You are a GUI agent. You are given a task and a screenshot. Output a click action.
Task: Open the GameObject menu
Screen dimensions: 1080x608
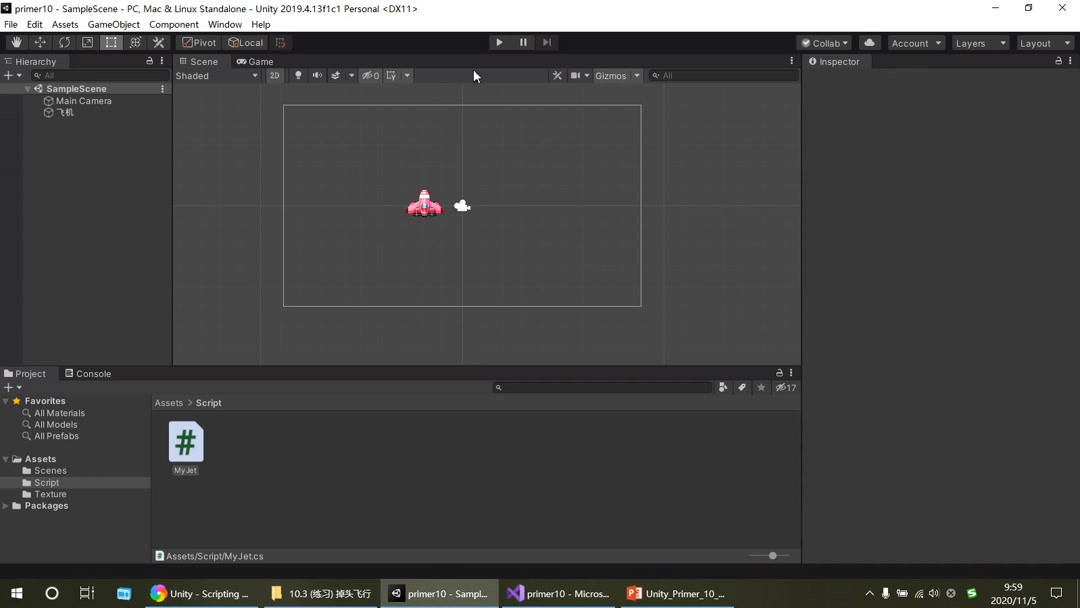pos(113,24)
